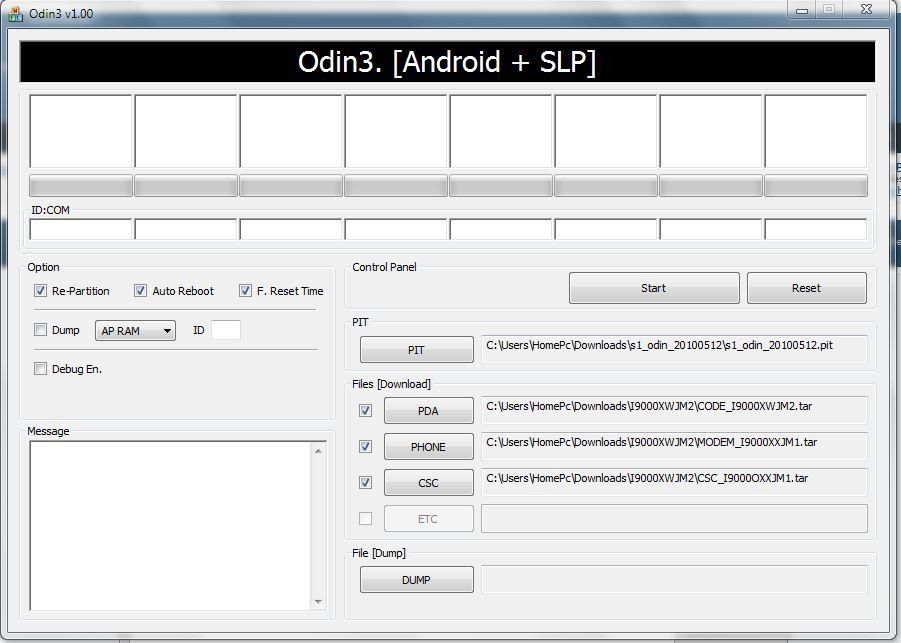The height and width of the screenshot is (643, 901).
Task: Click the Odin3 app icon in title bar
Action: click(16, 13)
